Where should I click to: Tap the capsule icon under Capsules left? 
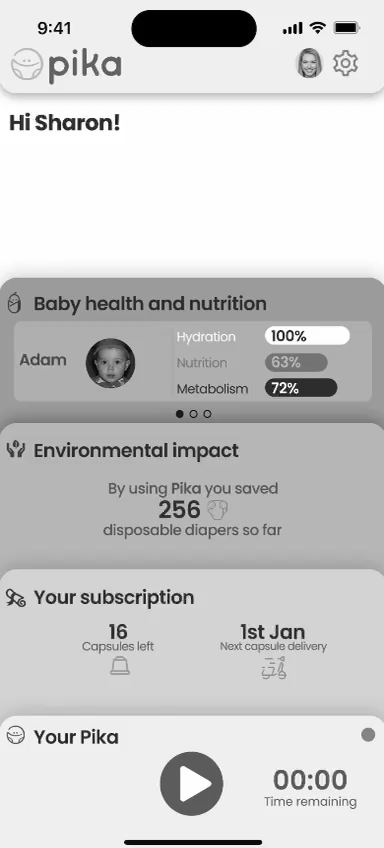point(120,665)
